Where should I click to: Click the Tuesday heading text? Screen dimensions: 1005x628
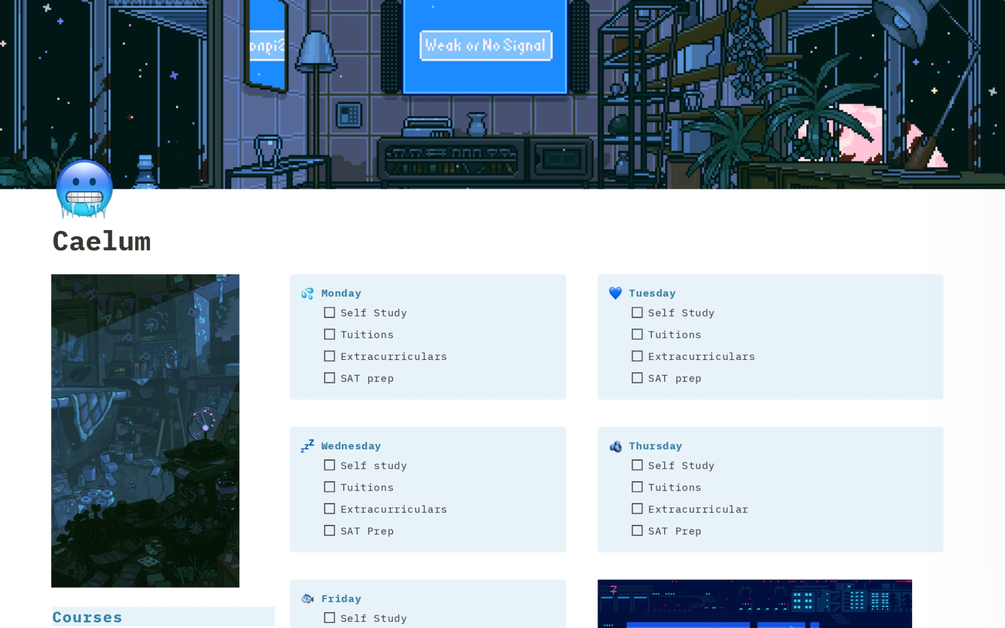(x=652, y=293)
